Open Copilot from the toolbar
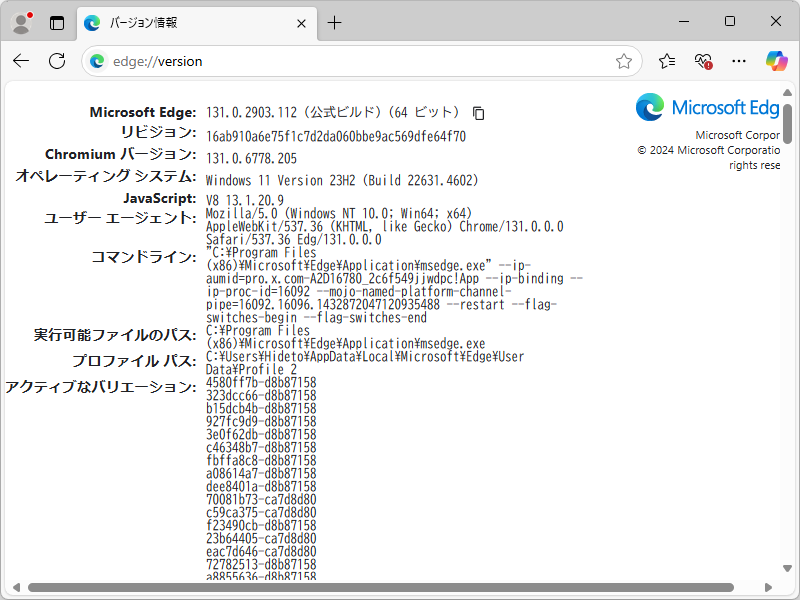The height and width of the screenshot is (600, 800). 776,60
